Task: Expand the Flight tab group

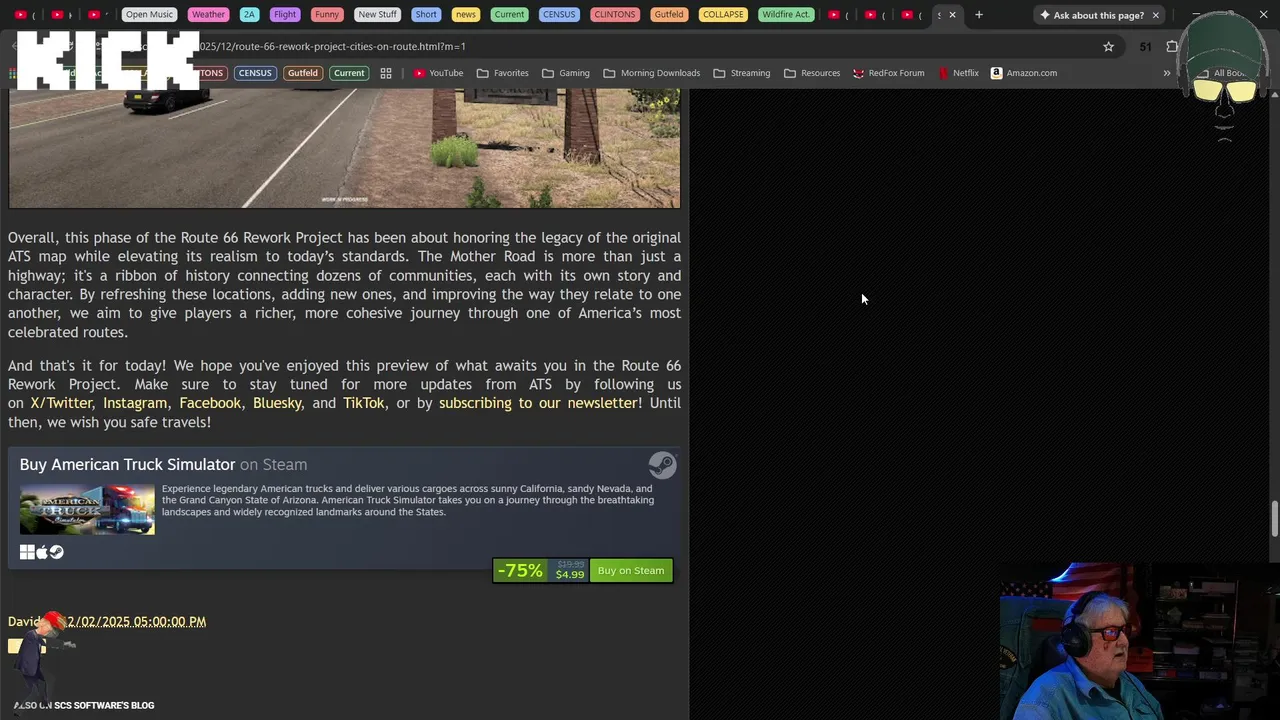Action: tap(285, 15)
